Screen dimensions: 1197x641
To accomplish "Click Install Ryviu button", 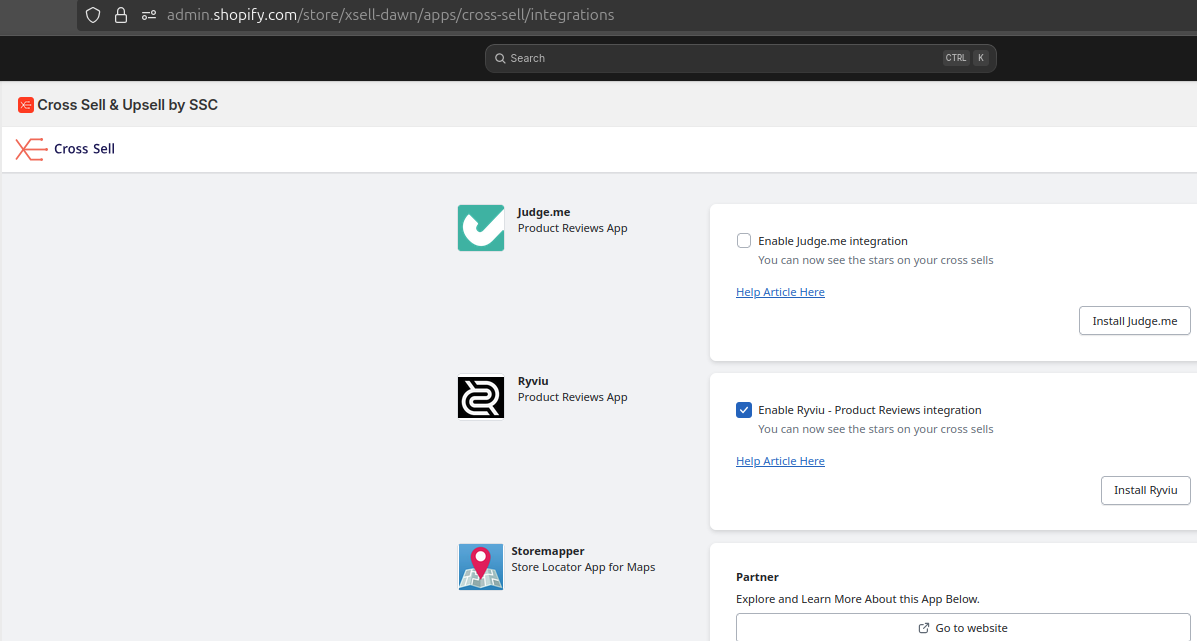I will point(1145,490).
